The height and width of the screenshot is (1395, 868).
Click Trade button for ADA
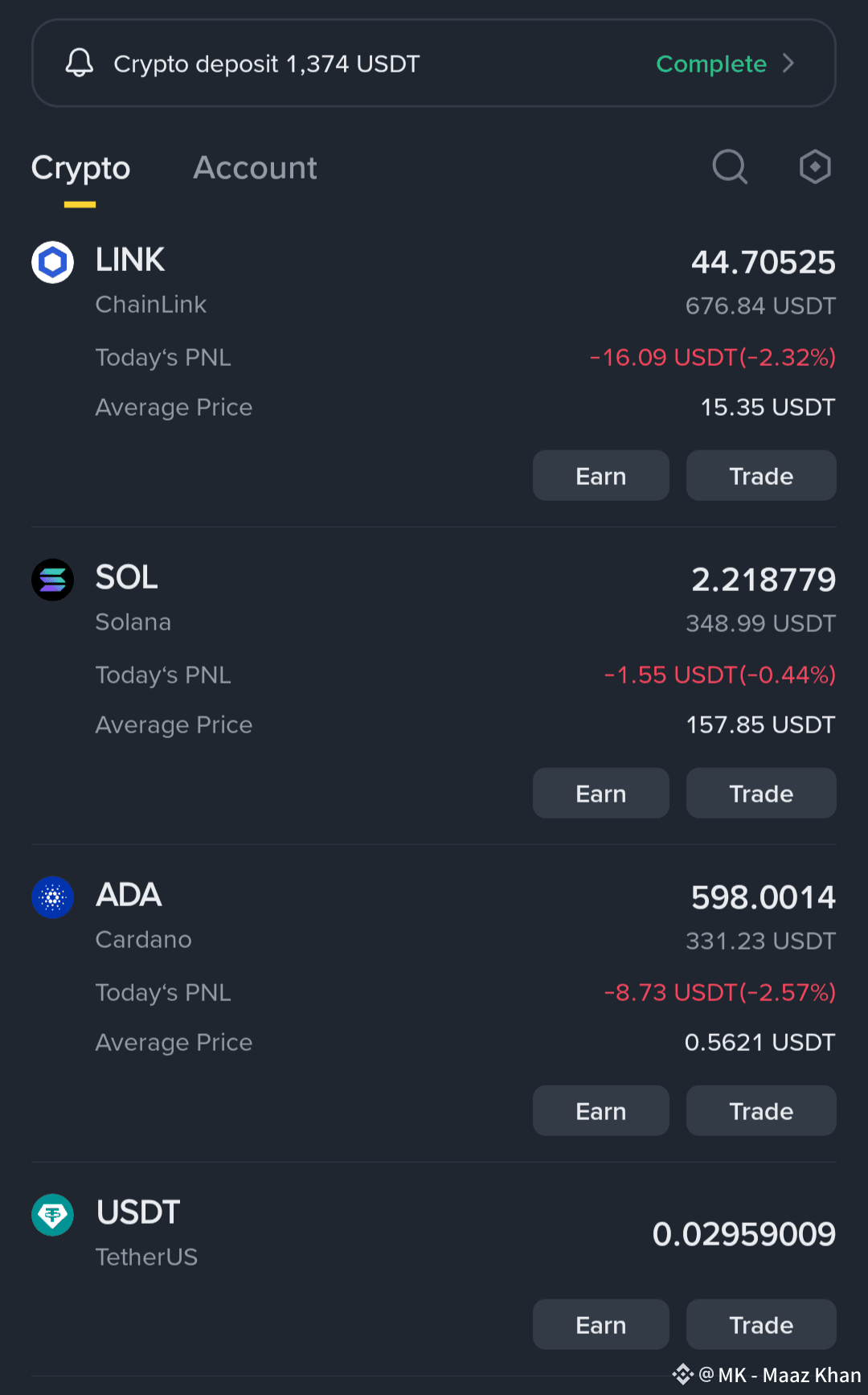761,1111
